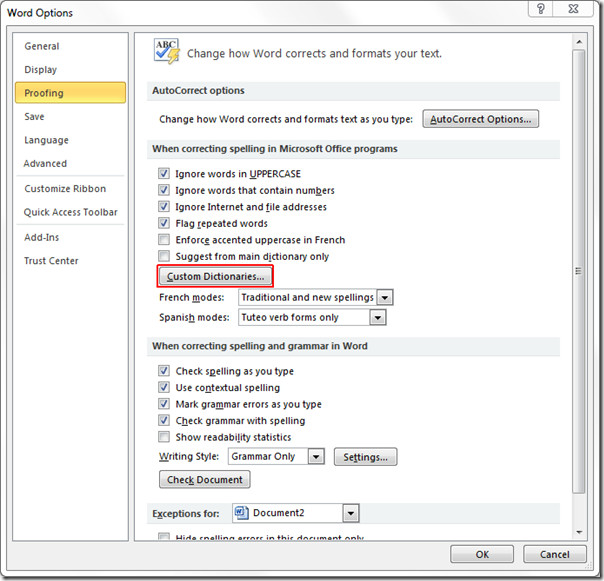Enable Suggest from main dictionary only
Viewport: 604px width, 581px height.
click(x=164, y=256)
